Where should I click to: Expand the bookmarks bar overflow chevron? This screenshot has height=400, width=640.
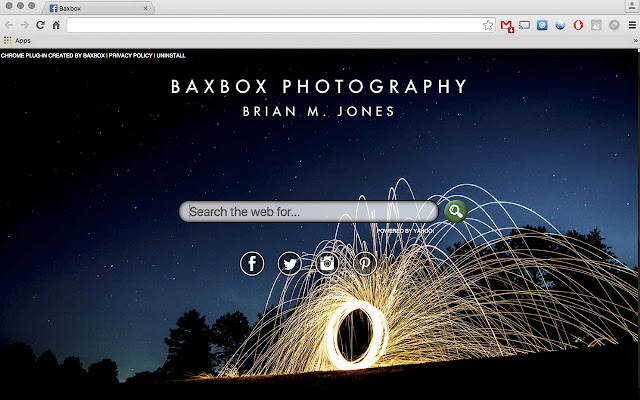coord(635,40)
